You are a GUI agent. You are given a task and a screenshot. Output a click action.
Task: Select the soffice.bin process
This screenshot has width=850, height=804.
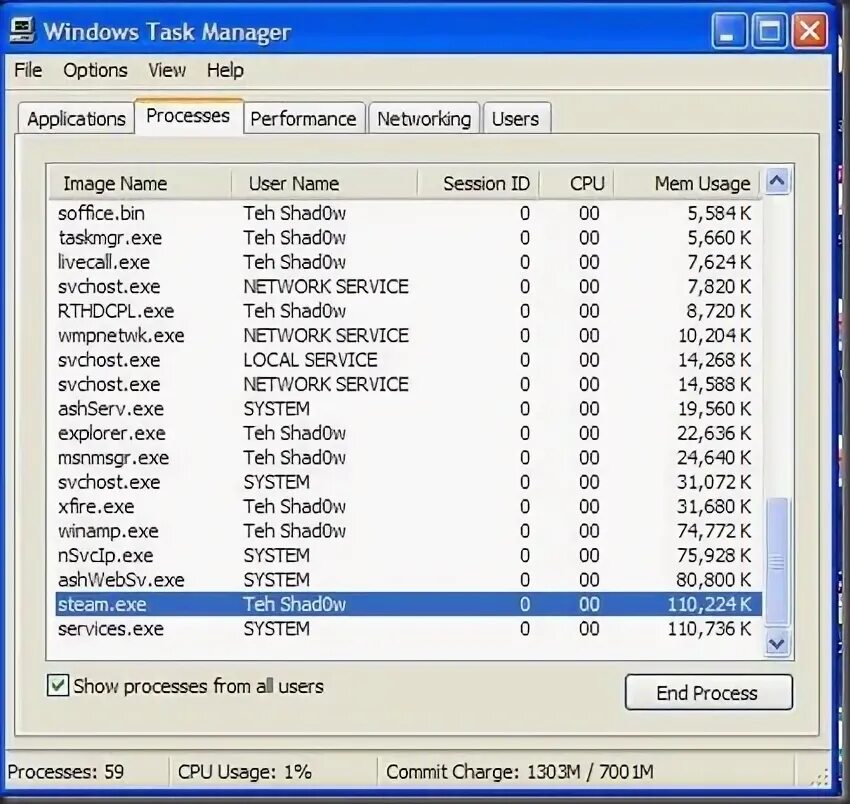pyautogui.click(x=409, y=213)
